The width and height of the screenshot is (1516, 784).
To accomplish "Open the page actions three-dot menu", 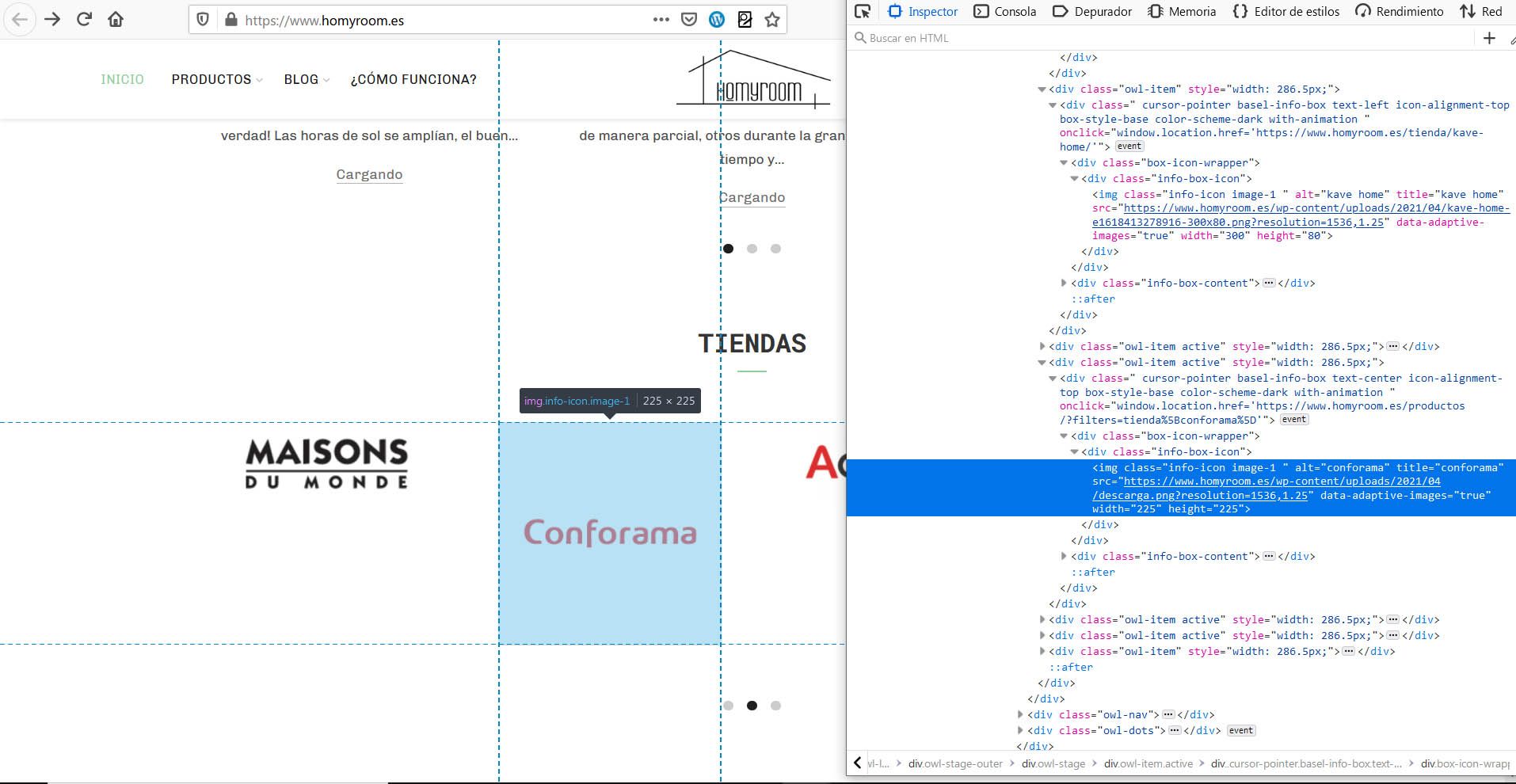I will tap(661, 20).
